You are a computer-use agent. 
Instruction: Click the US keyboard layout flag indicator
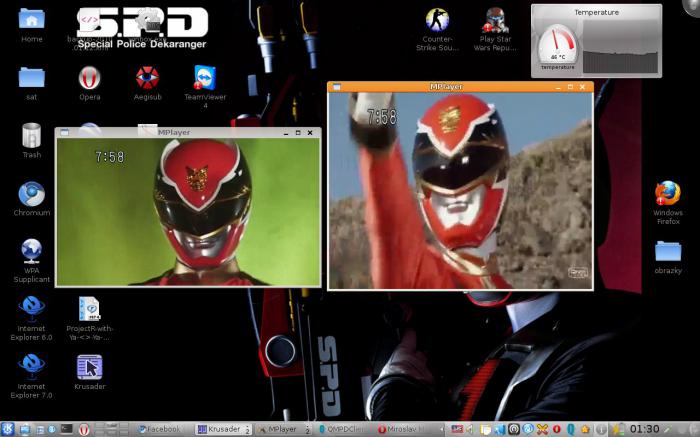(x=457, y=429)
